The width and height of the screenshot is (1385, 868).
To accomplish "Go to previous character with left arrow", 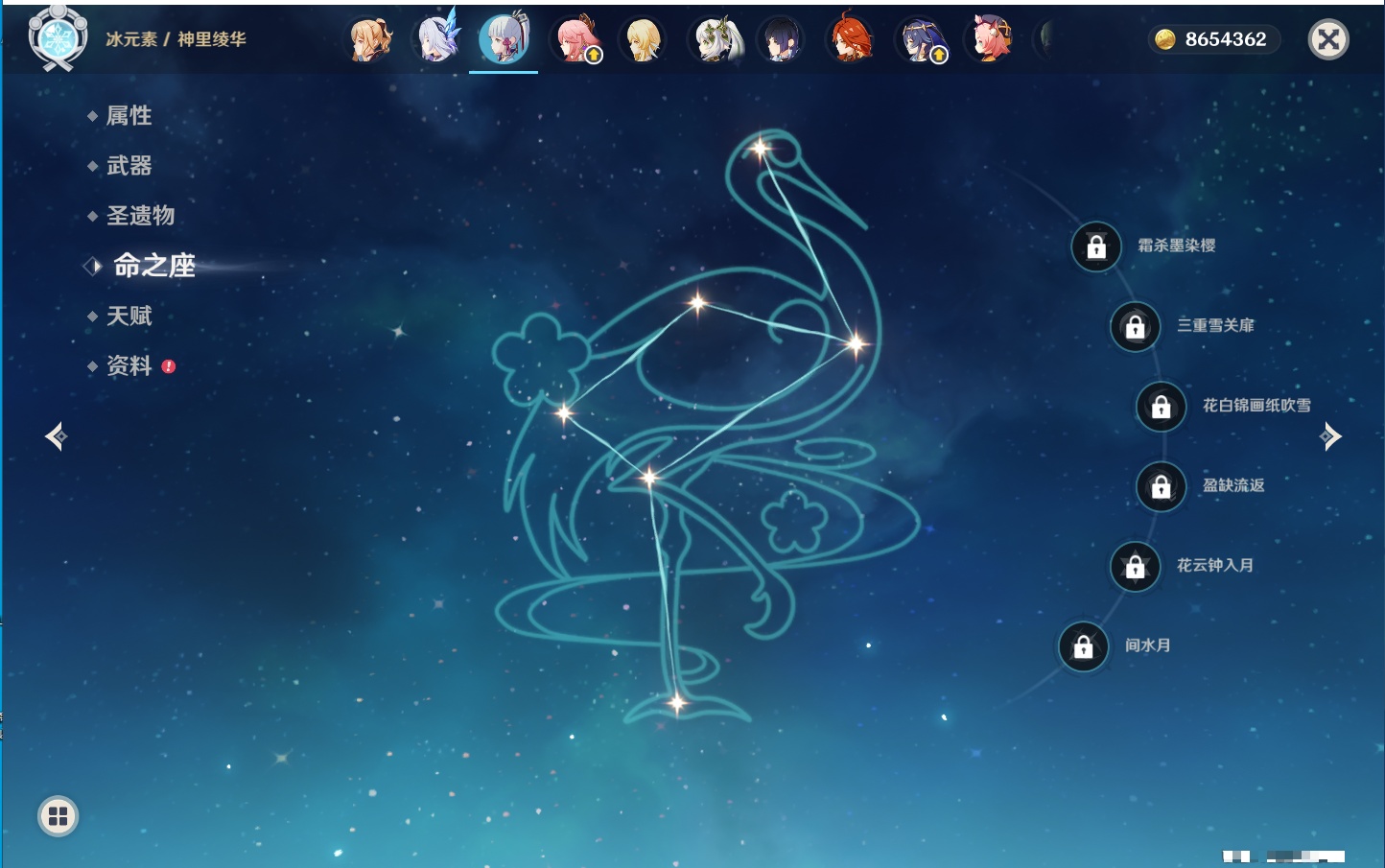I will point(56,436).
